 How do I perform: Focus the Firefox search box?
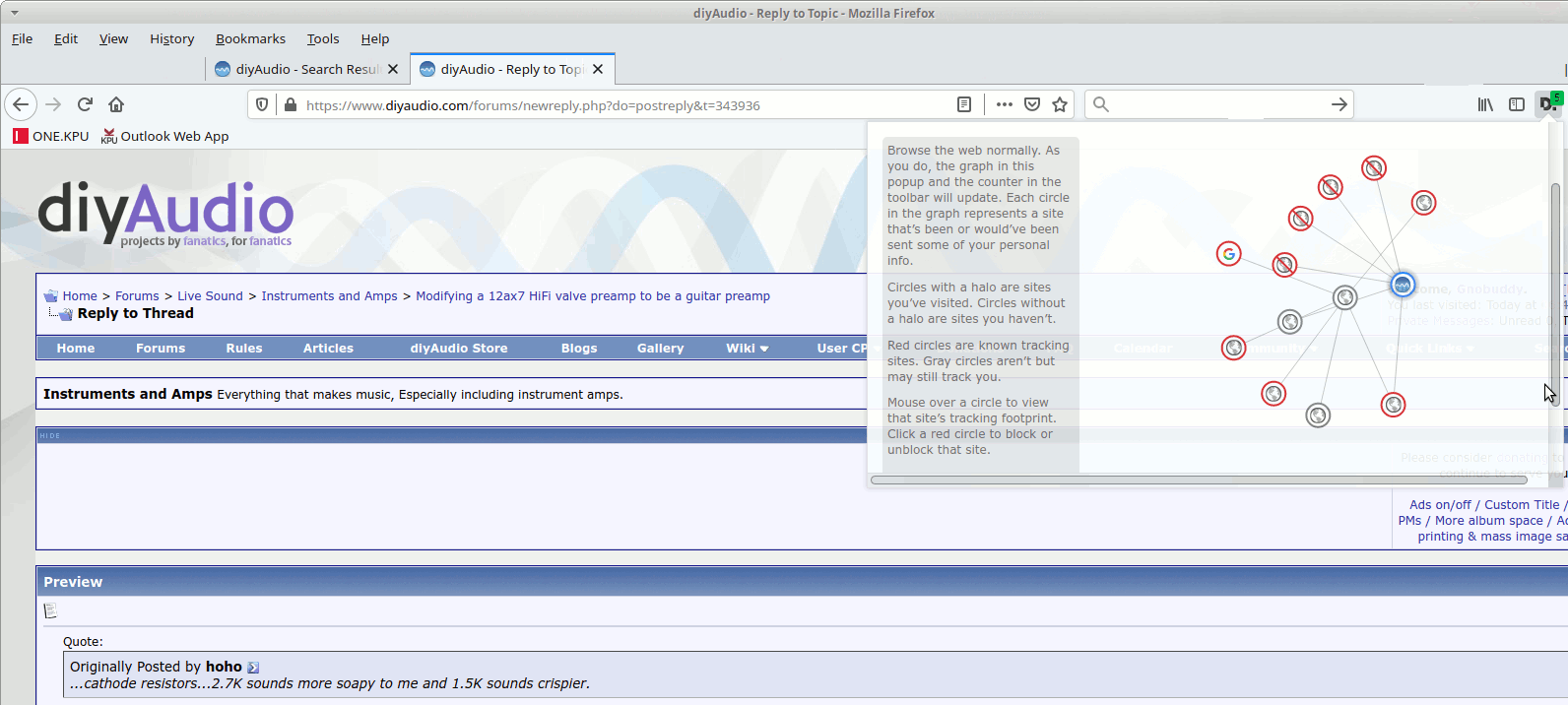(x=1219, y=104)
